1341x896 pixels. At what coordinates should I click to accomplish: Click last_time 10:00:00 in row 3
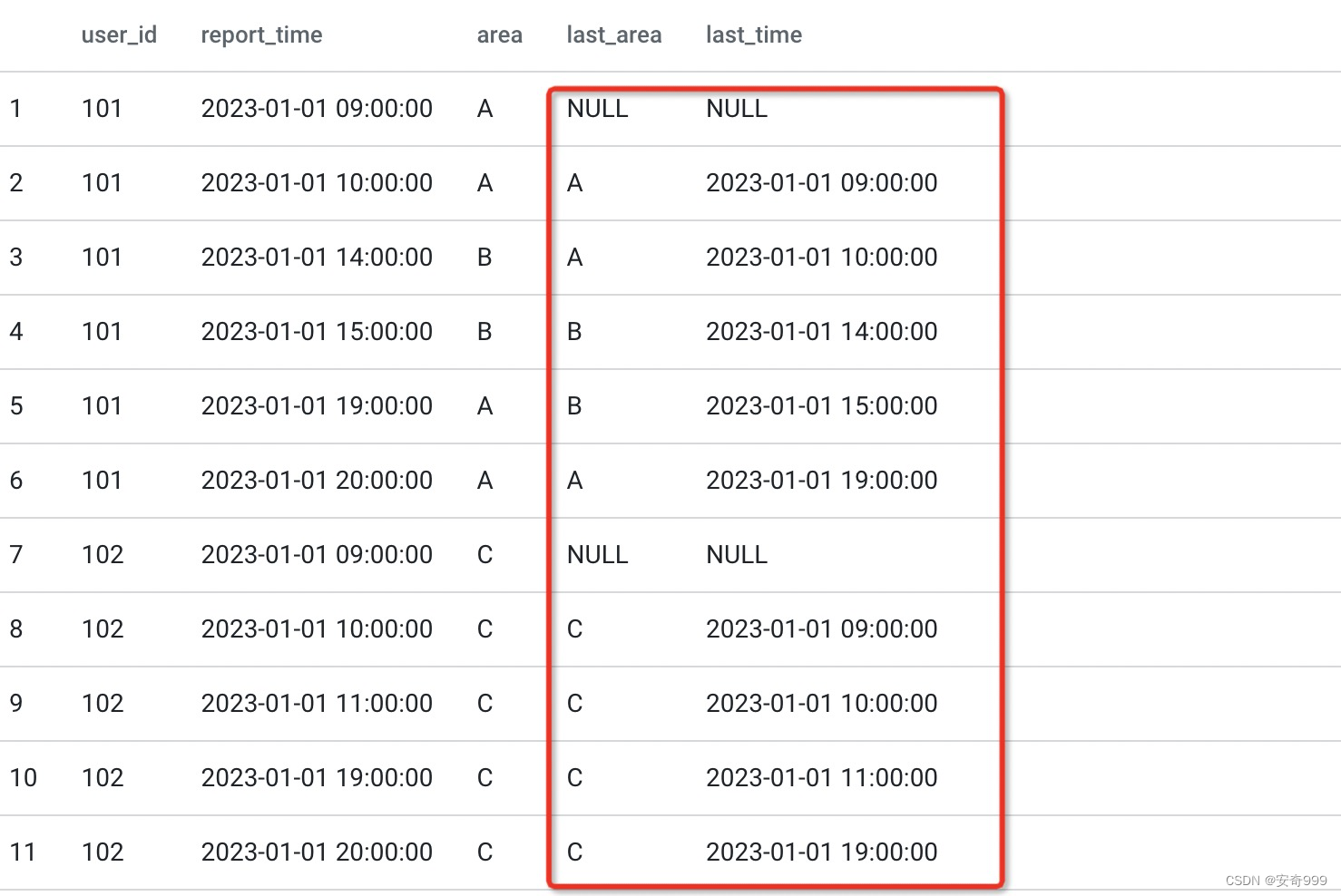pyautogui.click(x=822, y=258)
